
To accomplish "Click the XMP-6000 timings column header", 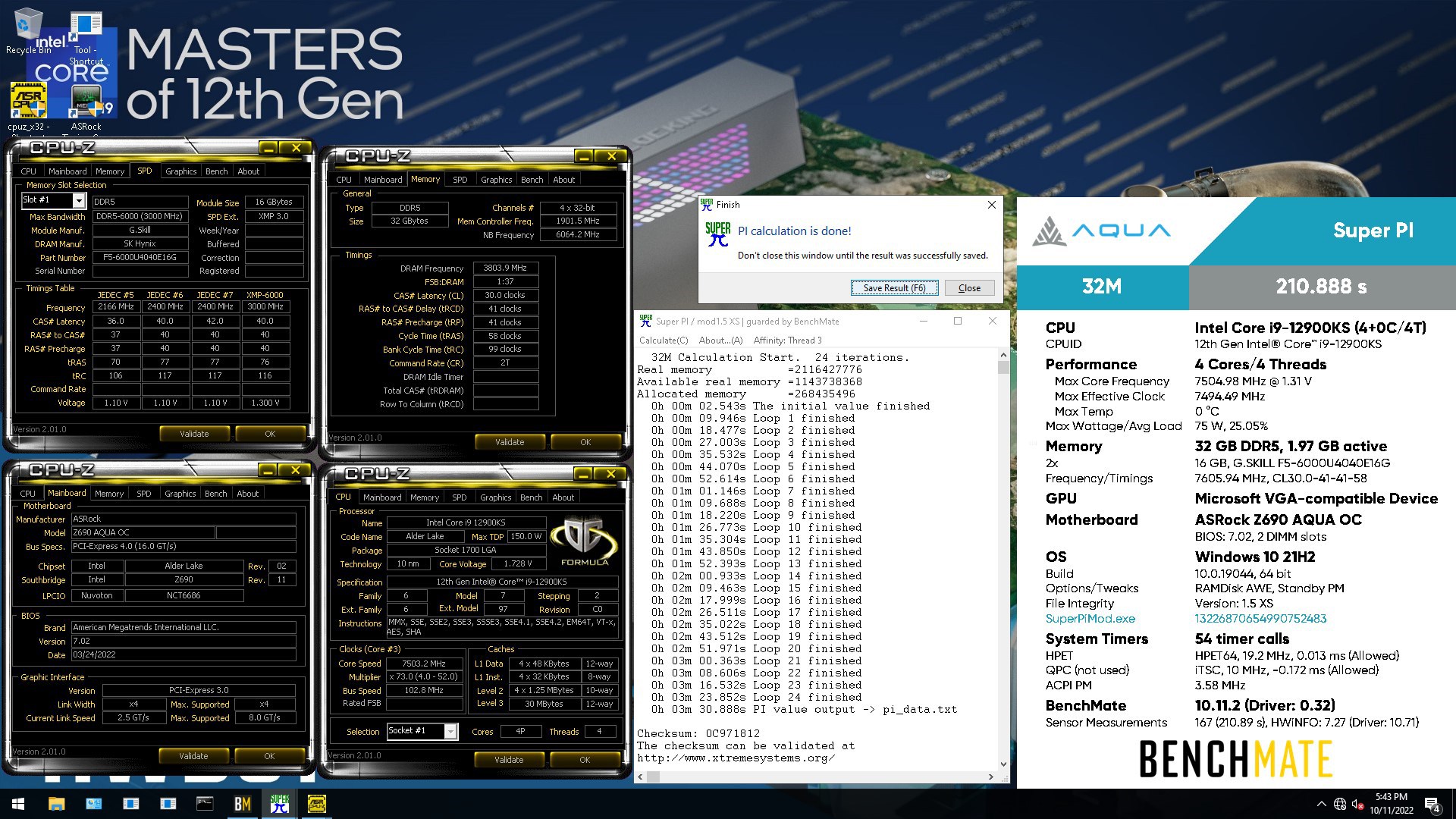I will (265, 295).
